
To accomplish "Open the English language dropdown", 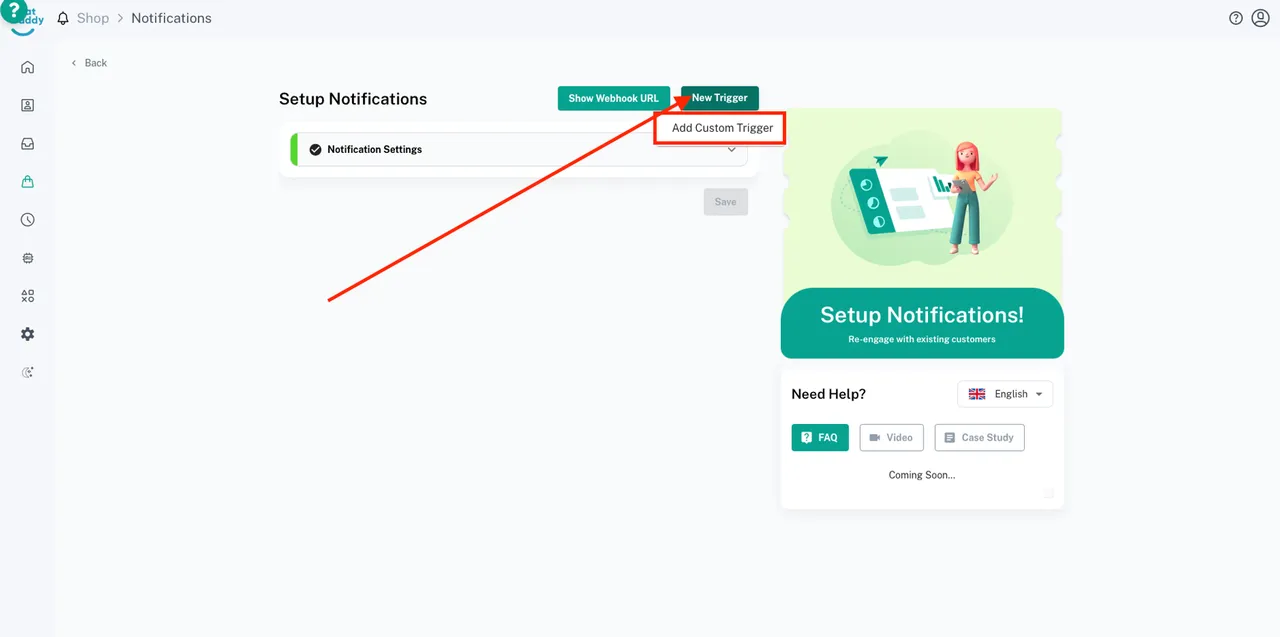I will [1005, 394].
